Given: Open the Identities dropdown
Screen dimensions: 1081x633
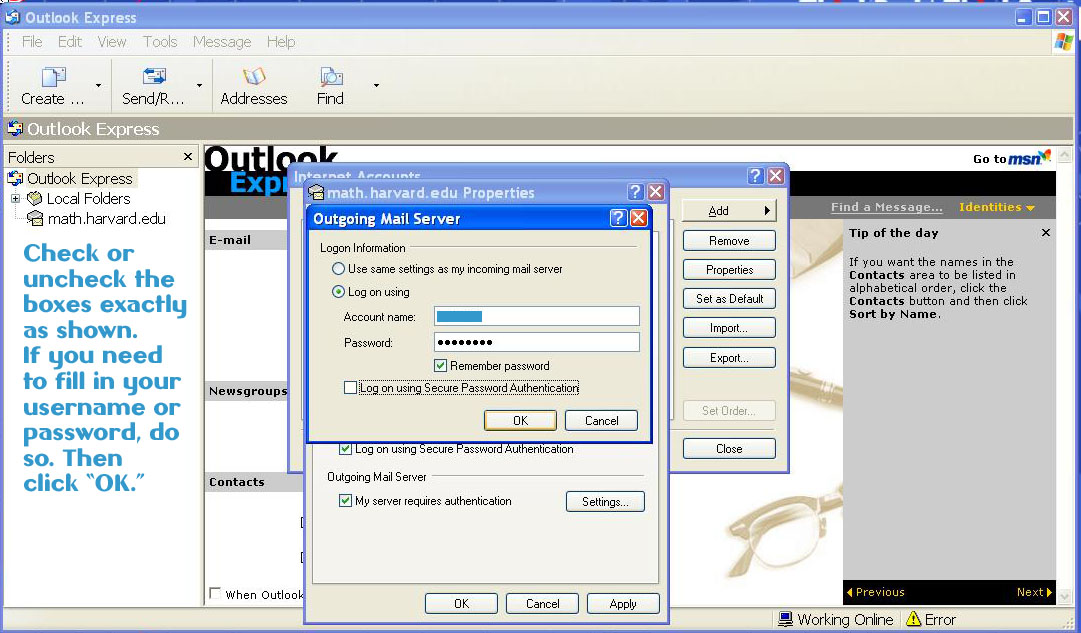Looking at the screenshot, I should pyautogui.click(x=996, y=207).
